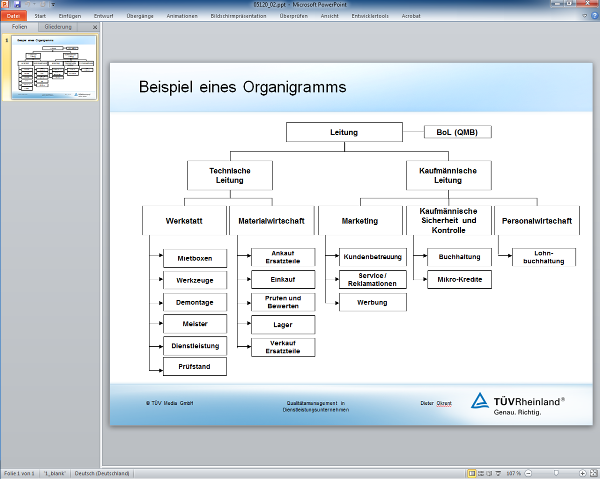Select the Technische Leitung box on slide
This screenshot has height=479, width=600.
pos(230,176)
